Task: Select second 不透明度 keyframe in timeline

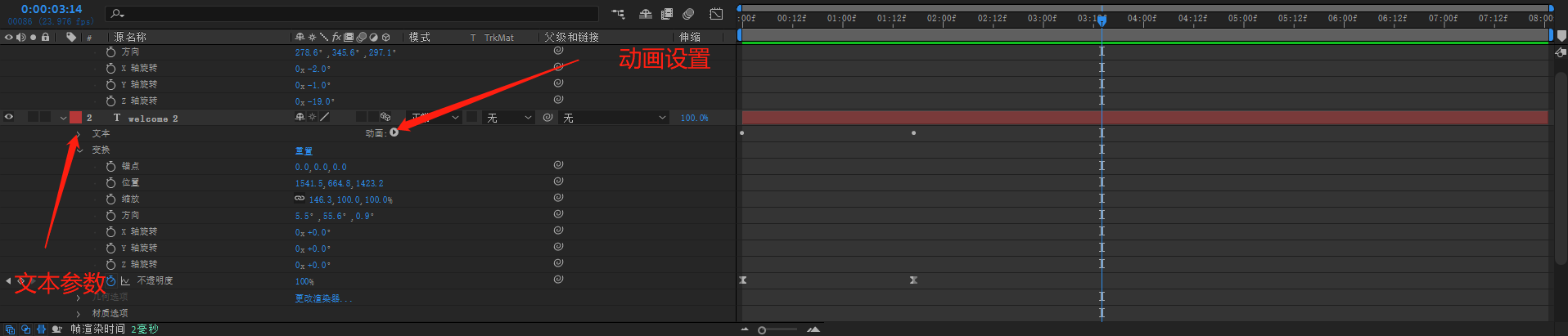Action: click(913, 280)
